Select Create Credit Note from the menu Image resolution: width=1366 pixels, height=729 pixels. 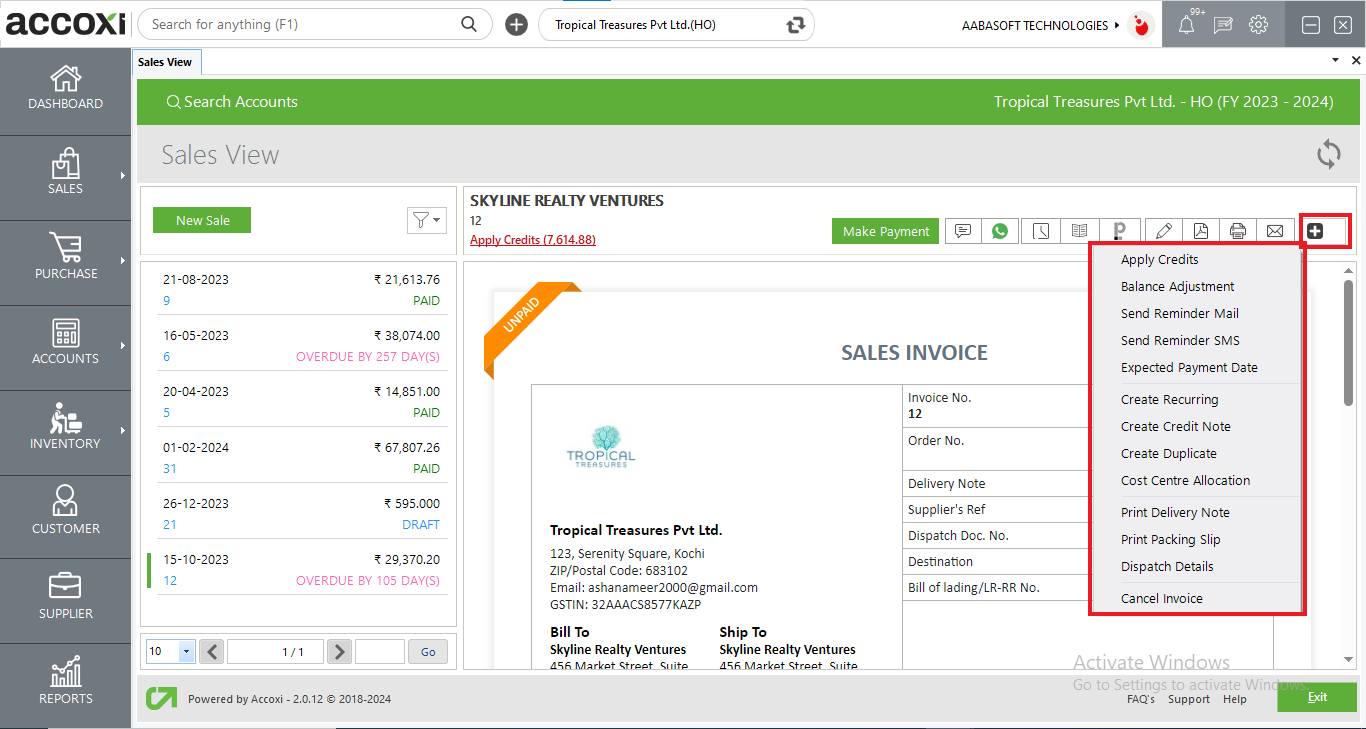point(1175,426)
